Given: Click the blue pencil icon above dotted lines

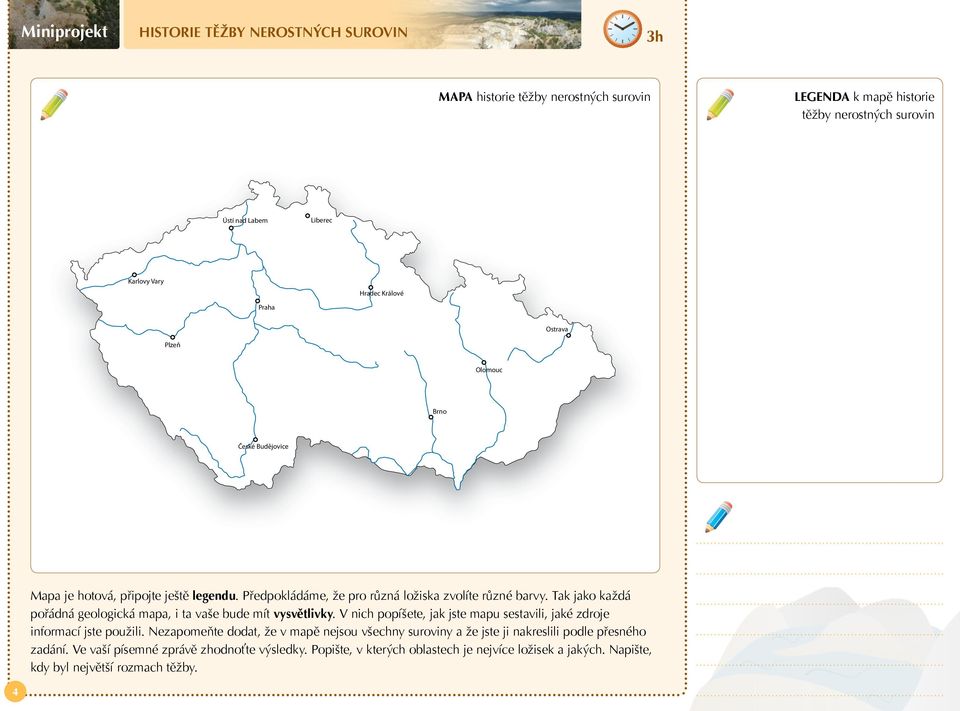Looking at the screenshot, I should 719,517.
